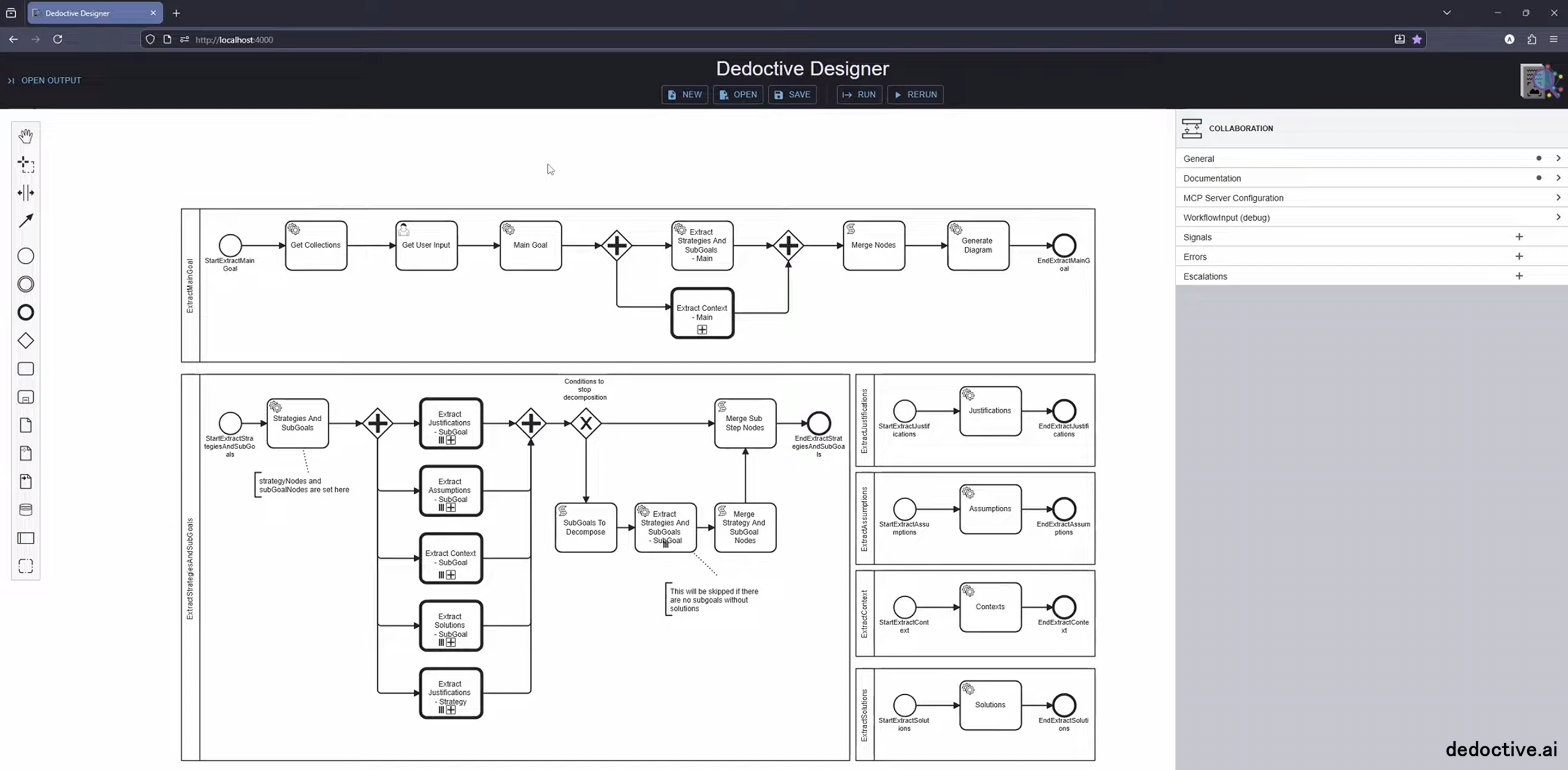The width and height of the screenshot is (1568, 770).
Task: Open the output panel via OPEN OUTPUT
Action: (x=45, y=80)
